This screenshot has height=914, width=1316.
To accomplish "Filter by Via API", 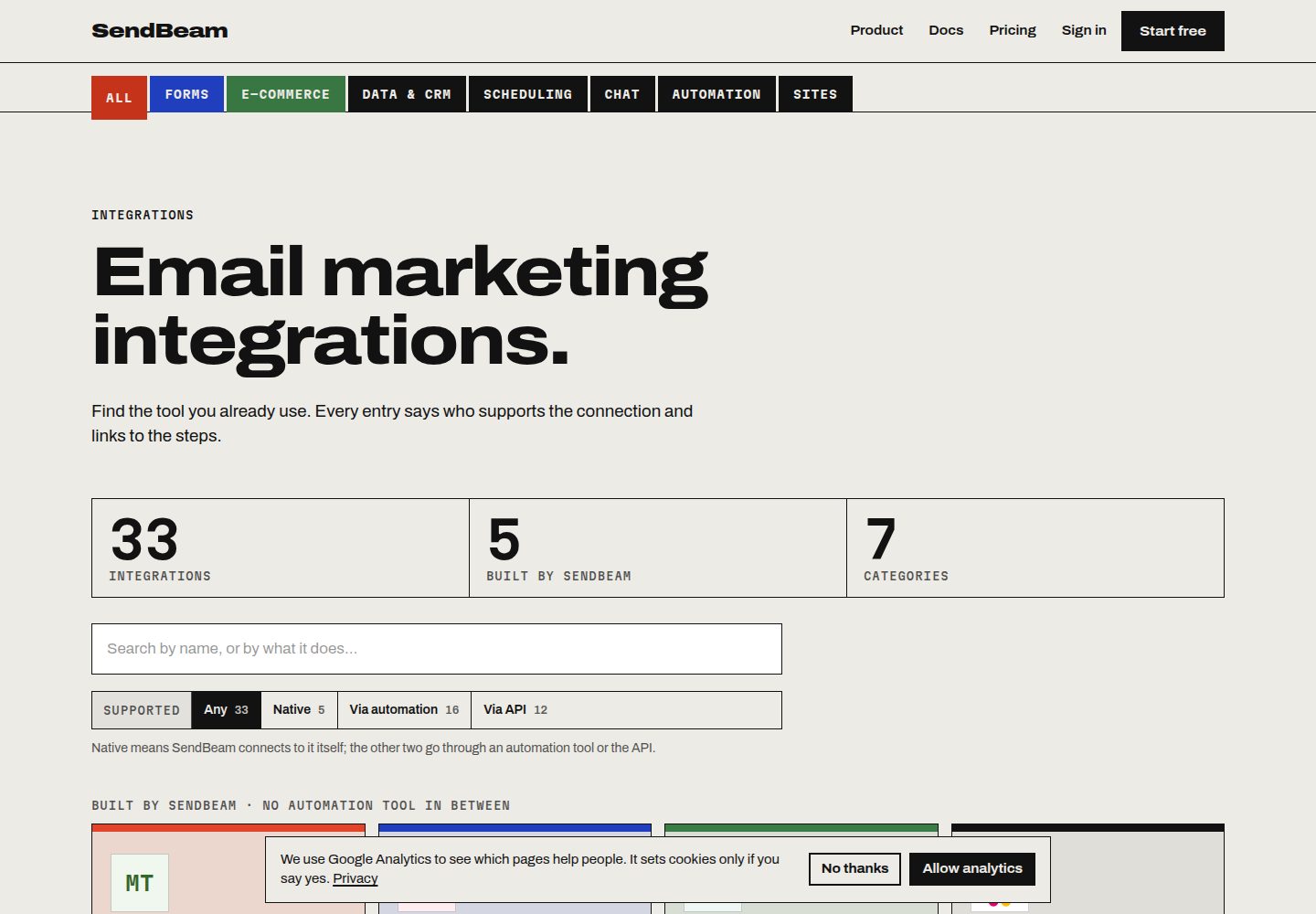I will tap(515, 710).
